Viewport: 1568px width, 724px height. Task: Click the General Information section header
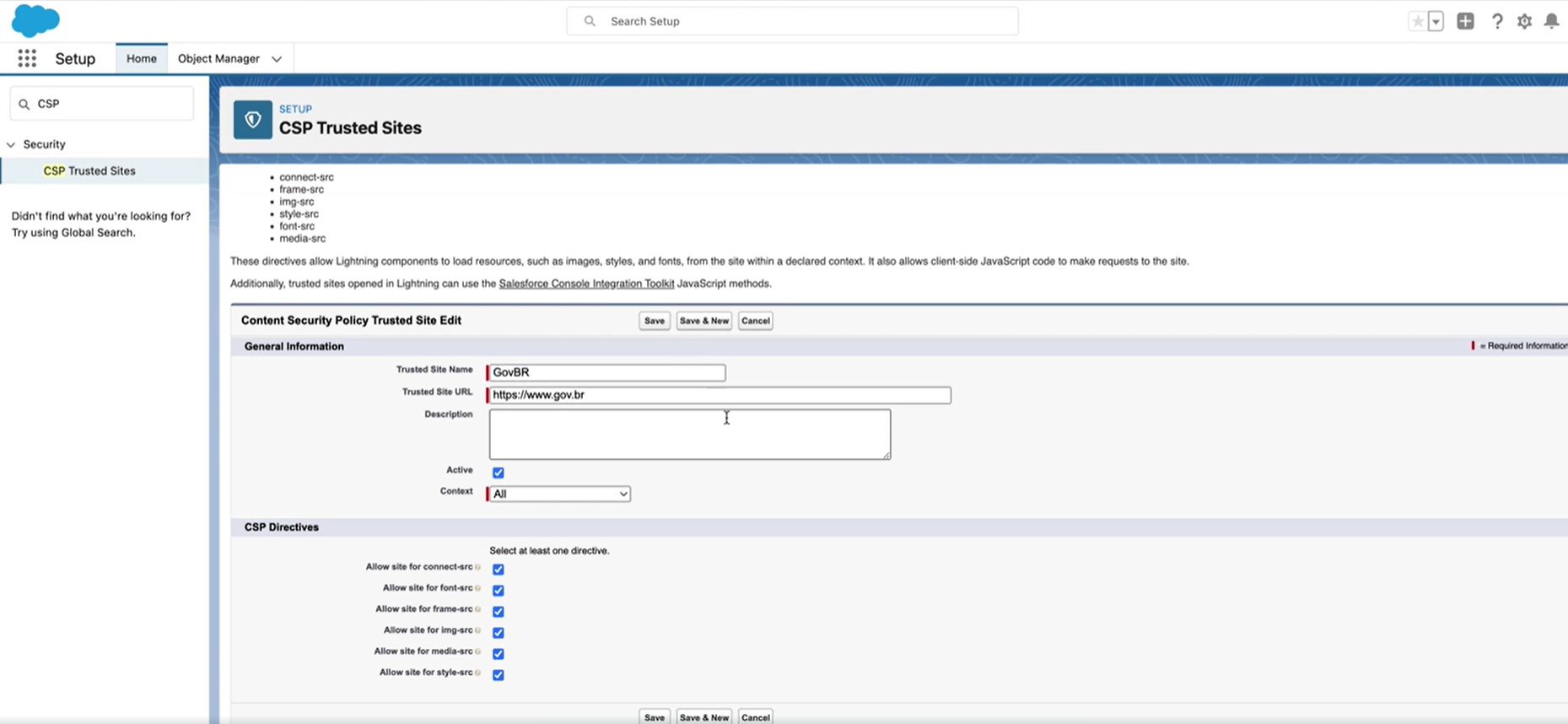pyautogui.click(x=294, y=346)
